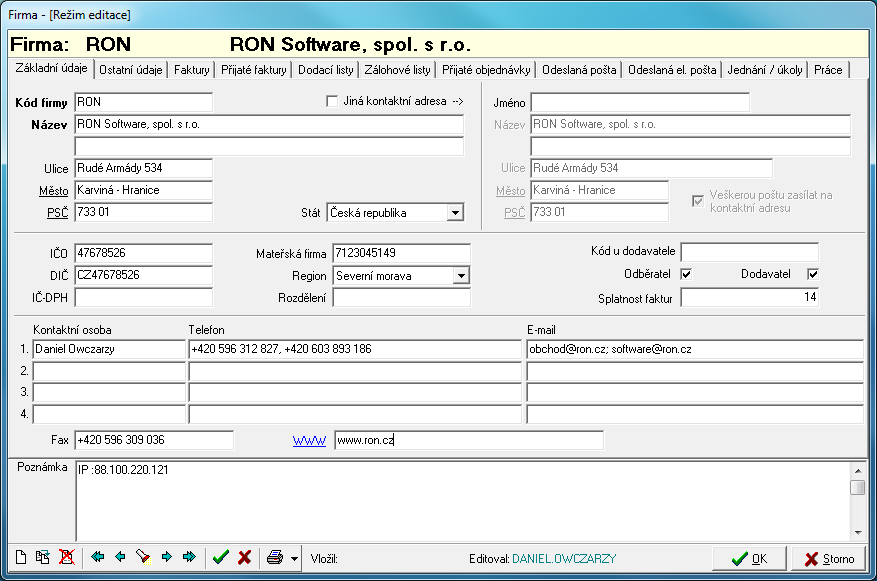Click the IČO input field
The image size is (877, 581).
tap(144, 253)
